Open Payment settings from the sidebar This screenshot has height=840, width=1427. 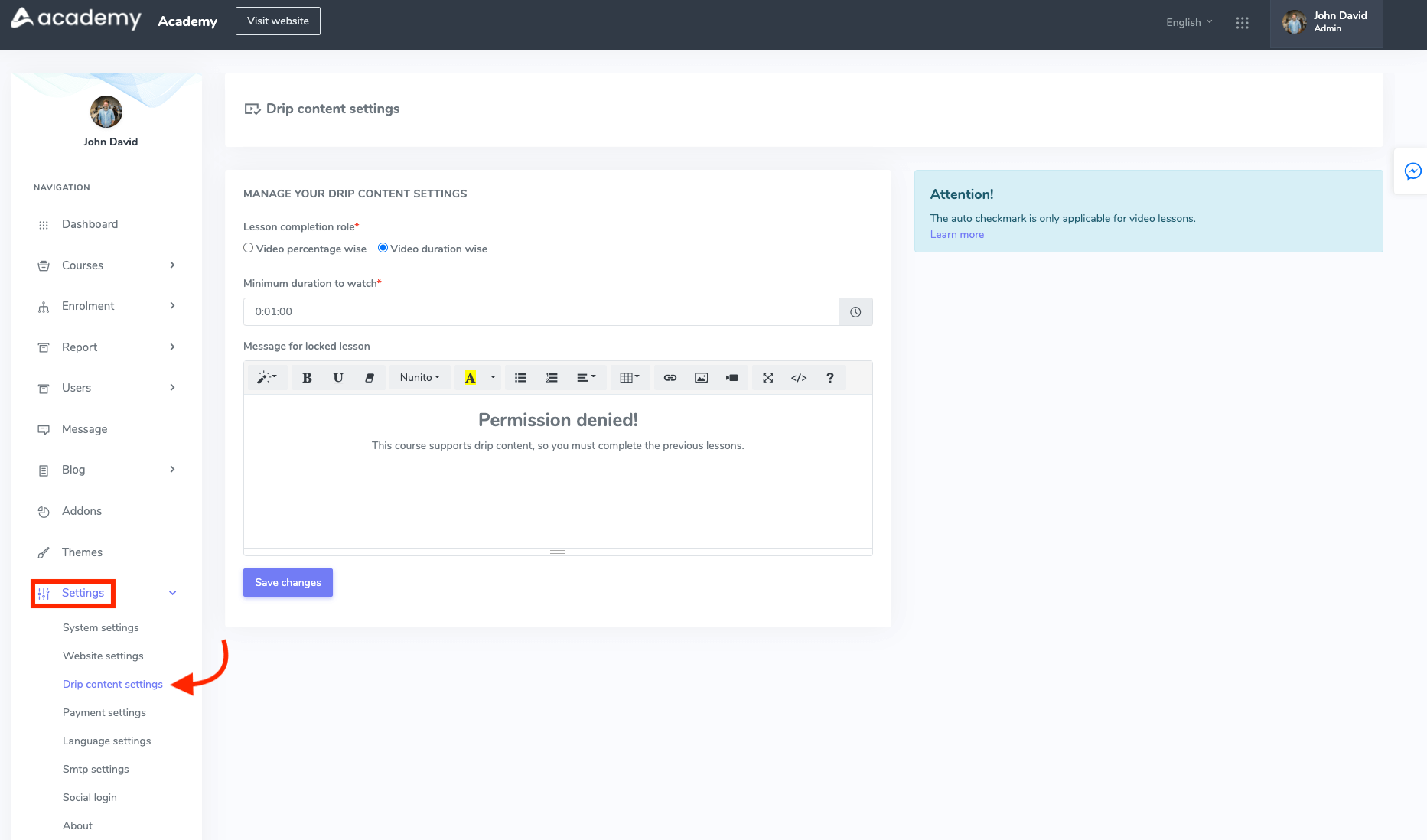(x=104, y=712)
